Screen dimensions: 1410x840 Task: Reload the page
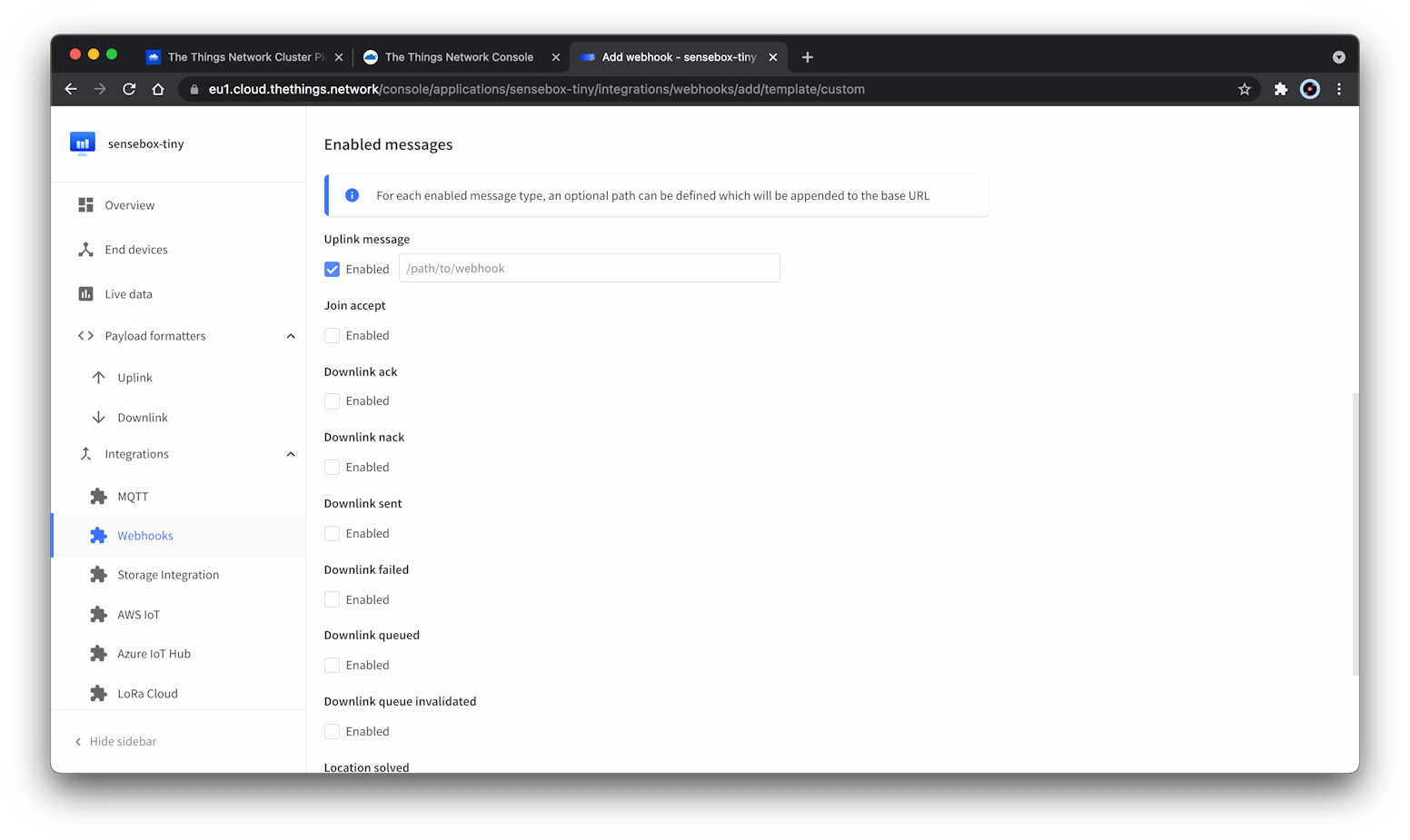(129, 89)
